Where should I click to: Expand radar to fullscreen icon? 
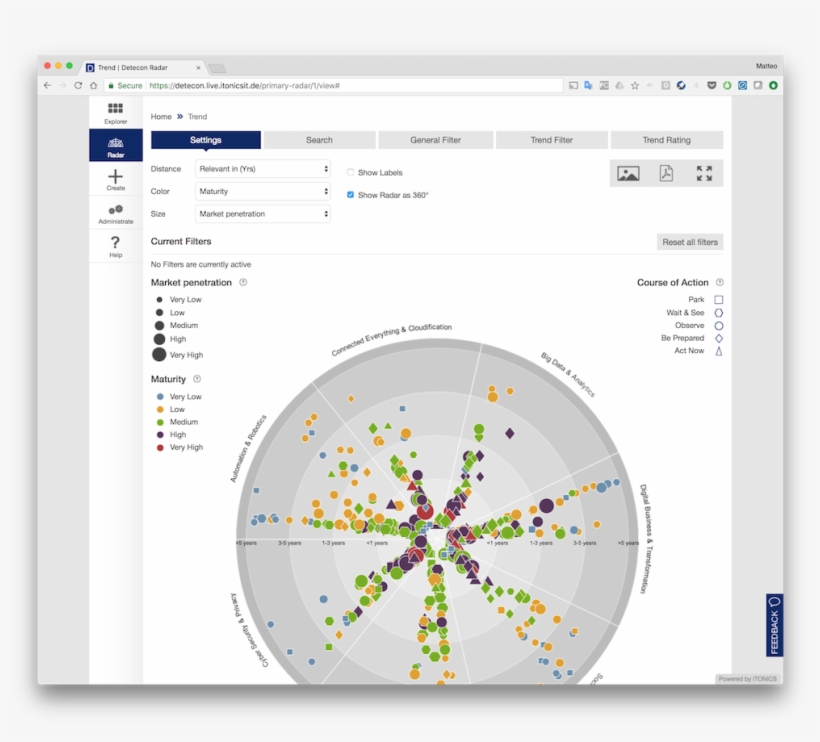(704, 173)
